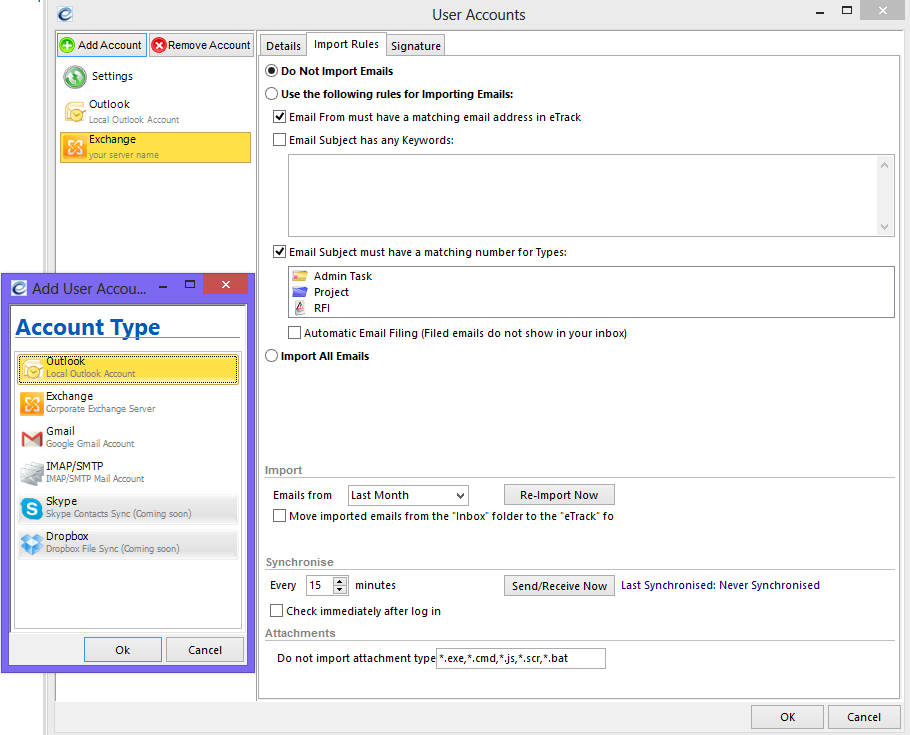This screenshot has width=910, height=735.
Task: Choose Dropbox File Sync account type
Action: (x=128, y=543)
